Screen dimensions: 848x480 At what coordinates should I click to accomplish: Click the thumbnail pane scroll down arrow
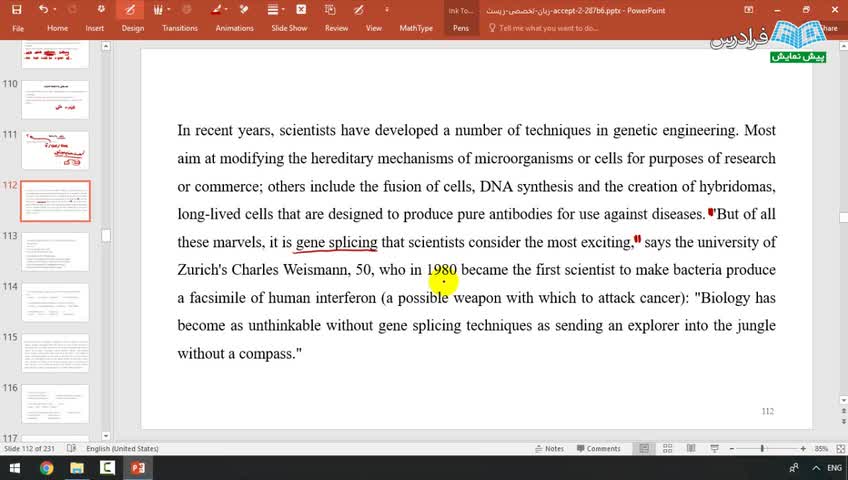click(106, 436)
